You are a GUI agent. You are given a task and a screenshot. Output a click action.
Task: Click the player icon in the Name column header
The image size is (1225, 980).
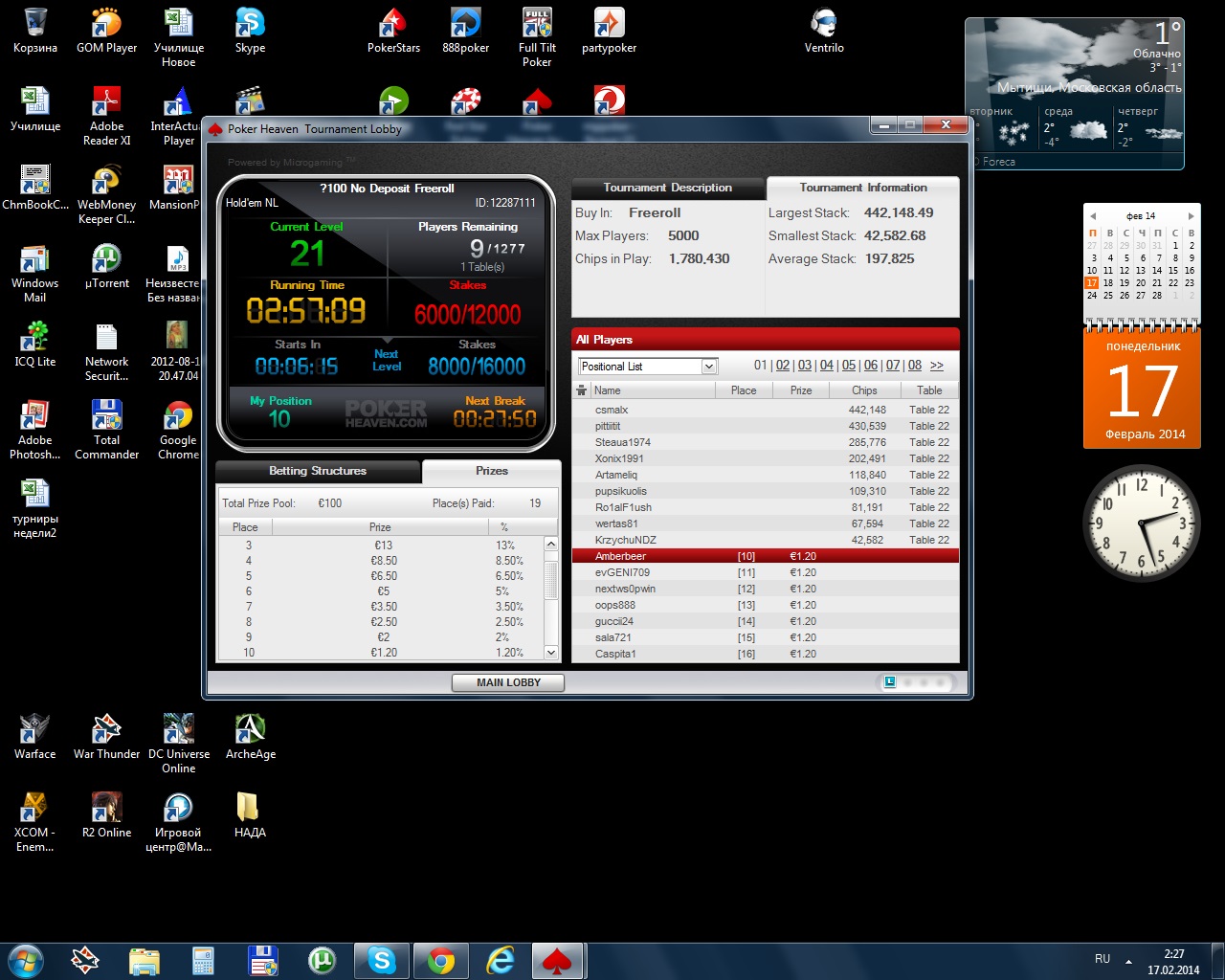point(581,390)
